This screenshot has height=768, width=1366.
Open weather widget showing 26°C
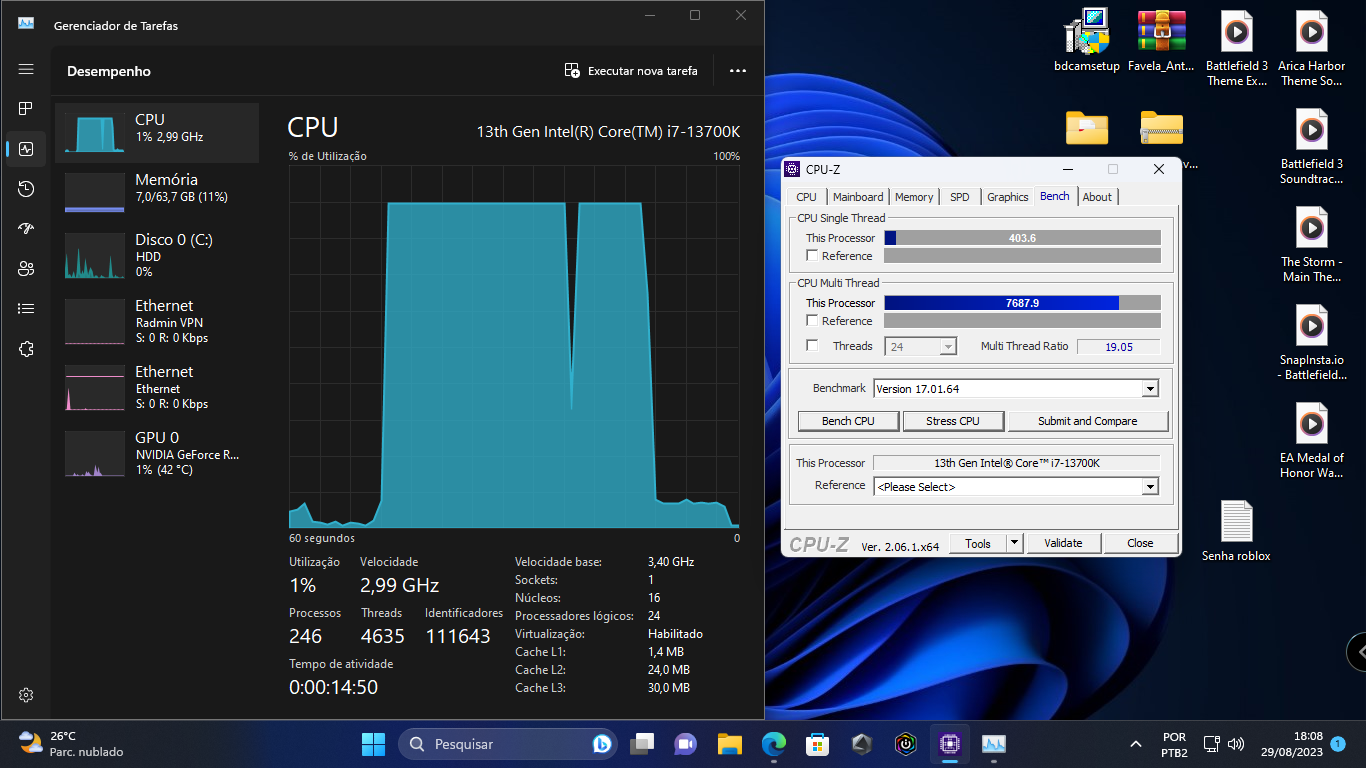pyautogui.click(x=72, y=744)
